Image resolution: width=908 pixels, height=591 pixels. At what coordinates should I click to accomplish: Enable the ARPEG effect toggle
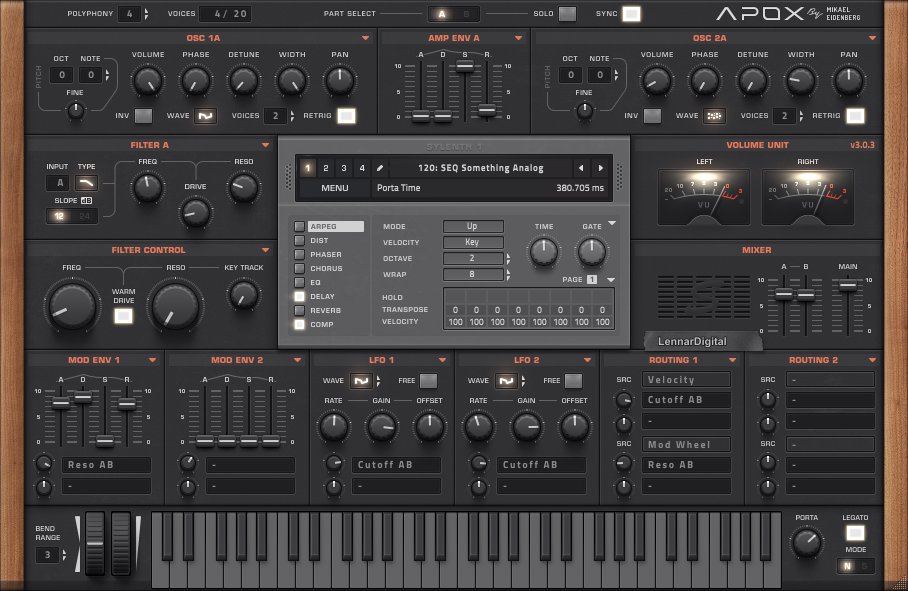[x=299, y=226]
